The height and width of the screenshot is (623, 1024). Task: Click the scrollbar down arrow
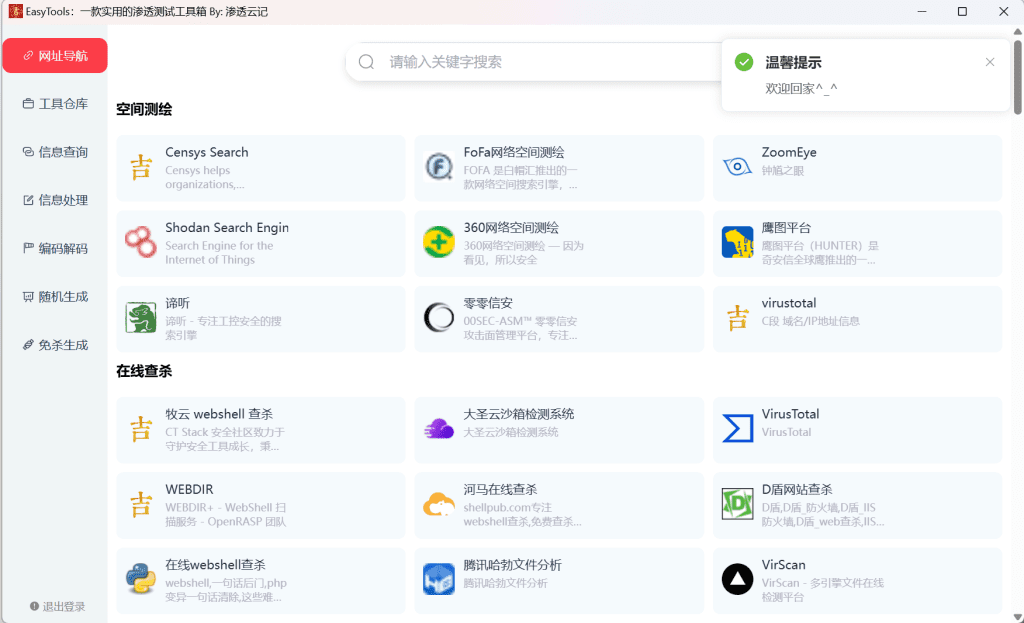tap(1017, 617)
